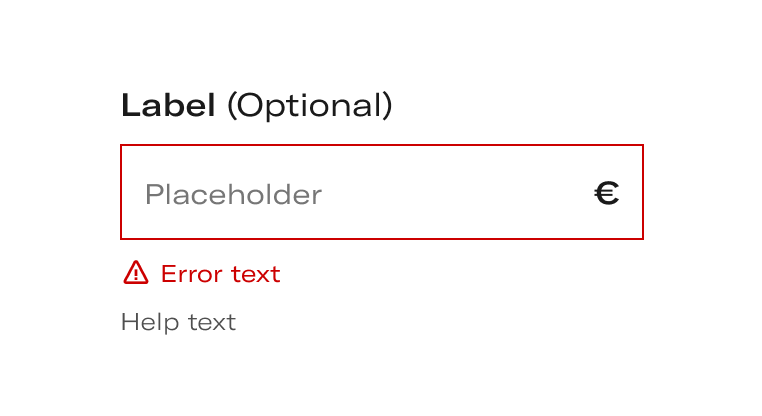Click the letter L of Label
The image size is (762, 416).
(130, 105)
